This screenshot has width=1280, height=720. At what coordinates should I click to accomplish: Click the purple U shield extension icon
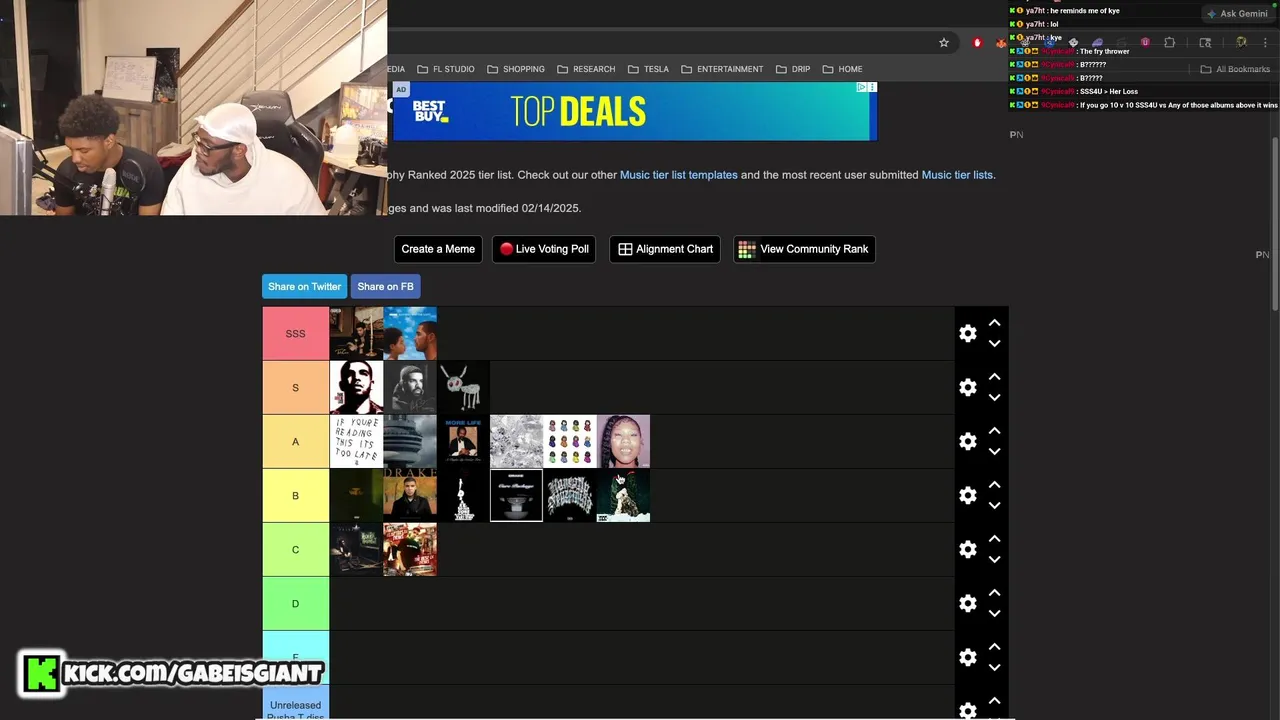[x=1145, y=42]
